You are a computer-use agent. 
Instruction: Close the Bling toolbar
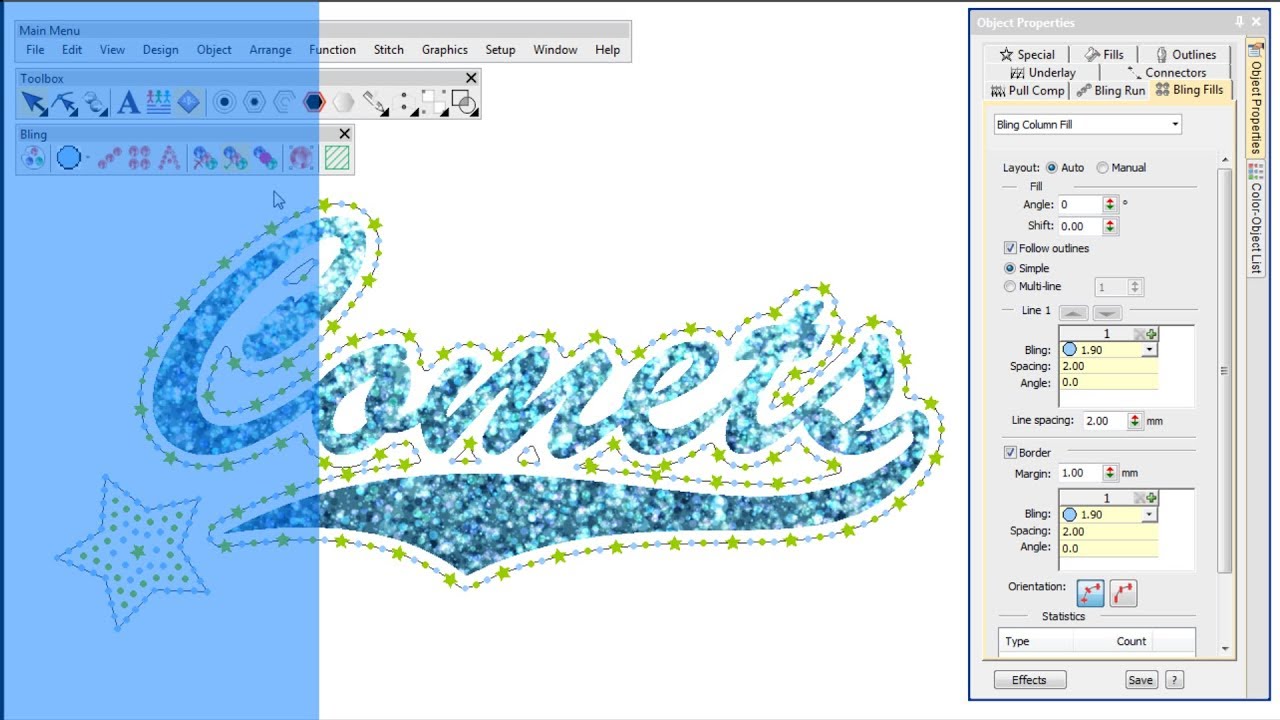pos(345,134)
